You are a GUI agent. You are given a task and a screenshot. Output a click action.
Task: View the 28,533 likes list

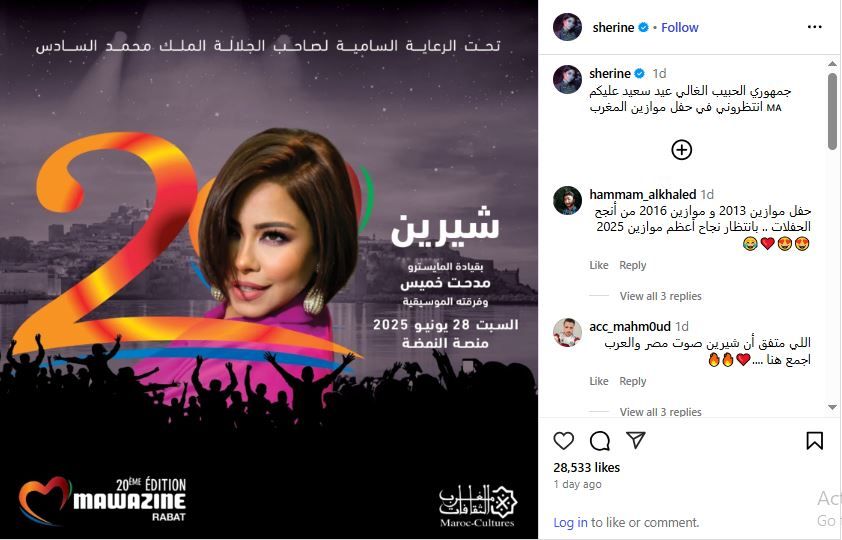(x=586, y=468)
